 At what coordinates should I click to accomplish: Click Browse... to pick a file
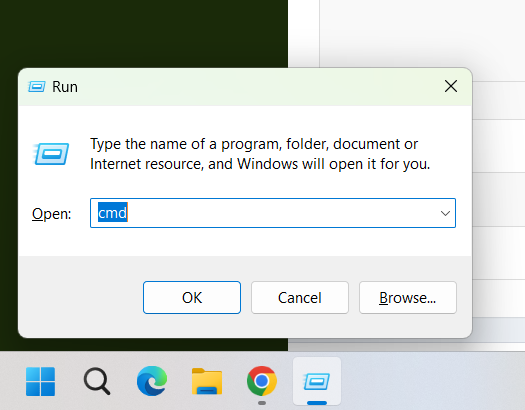(407, 298)
